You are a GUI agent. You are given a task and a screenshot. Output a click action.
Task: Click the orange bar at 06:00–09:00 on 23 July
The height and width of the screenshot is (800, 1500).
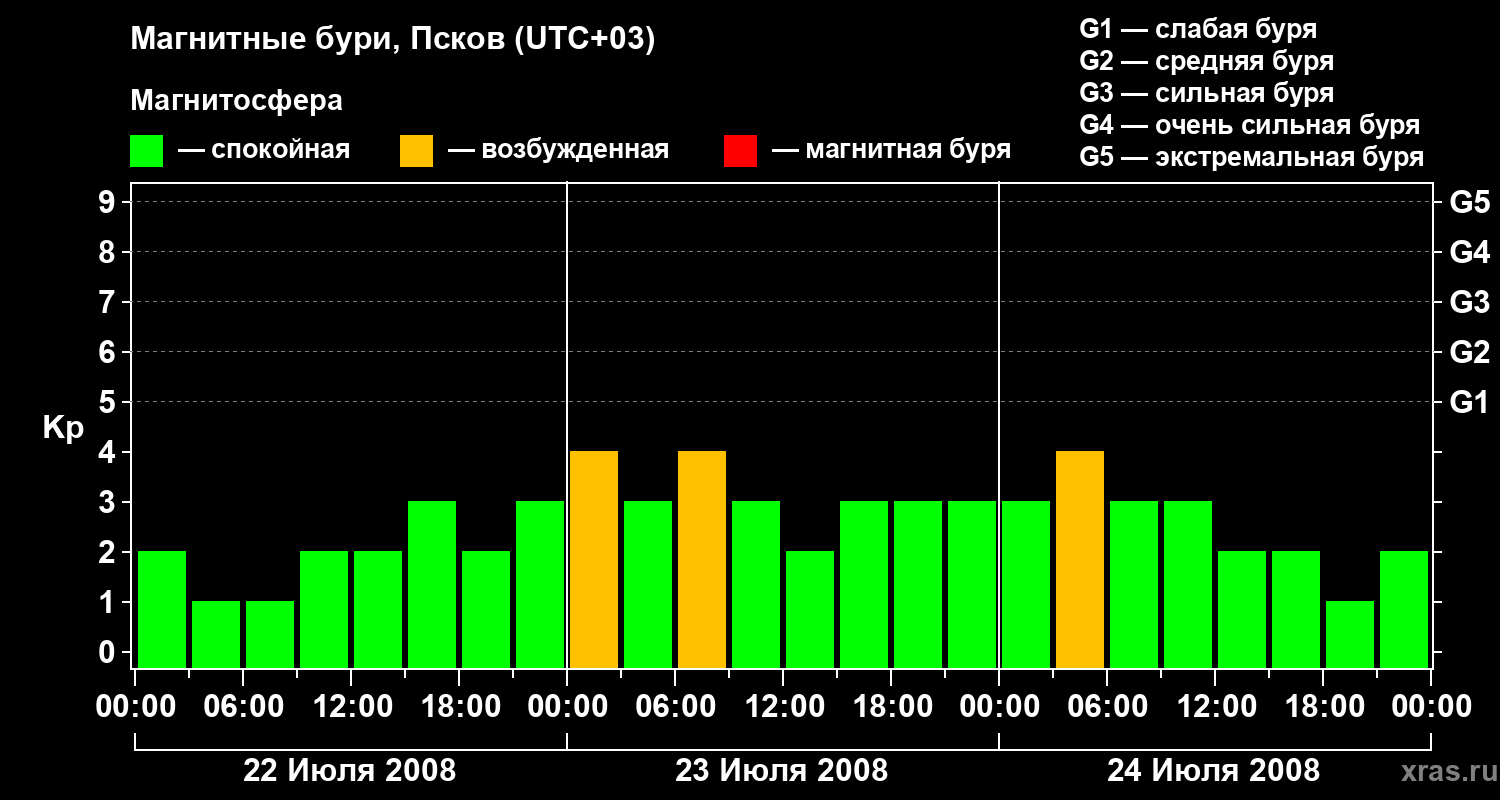702,559
